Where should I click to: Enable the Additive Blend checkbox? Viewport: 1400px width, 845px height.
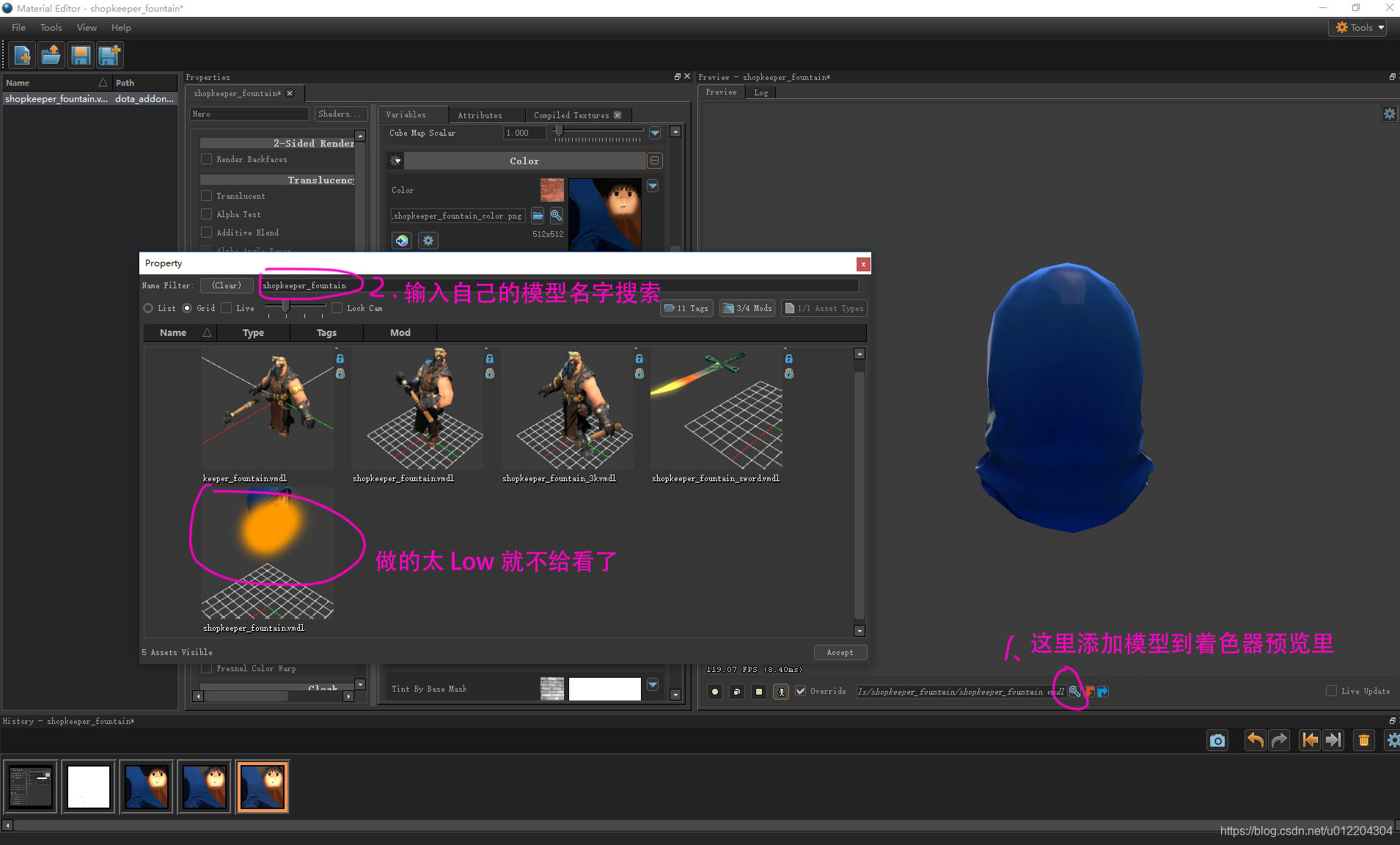[207, 233]
